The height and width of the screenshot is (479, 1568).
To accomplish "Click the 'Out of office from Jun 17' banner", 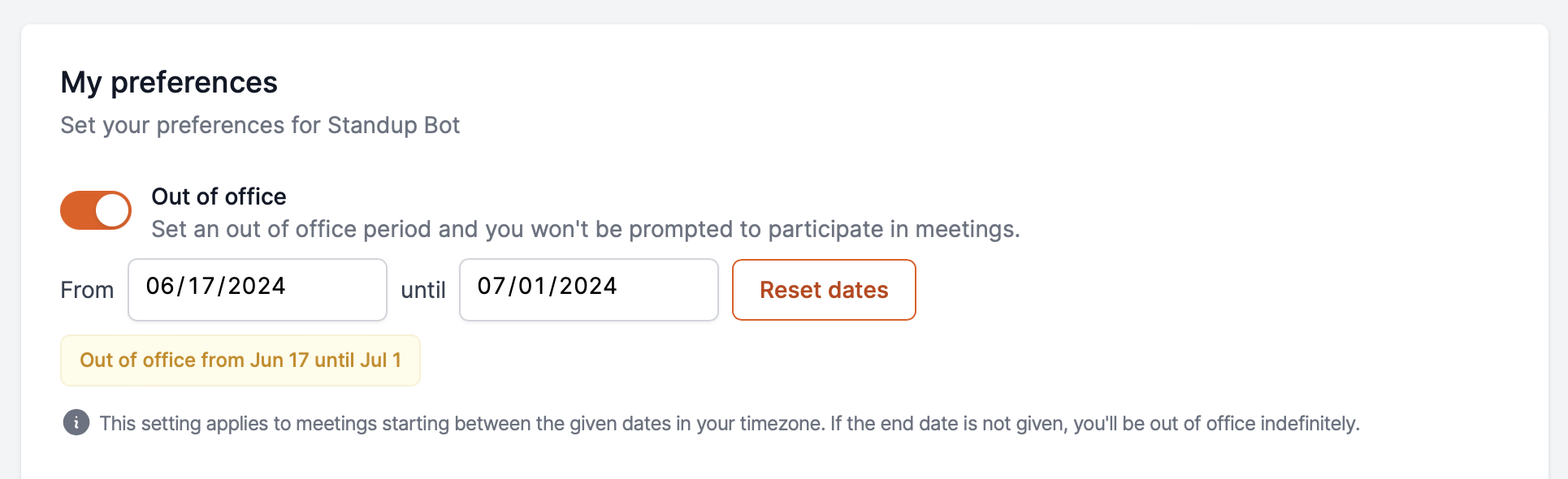I will 240,360.
